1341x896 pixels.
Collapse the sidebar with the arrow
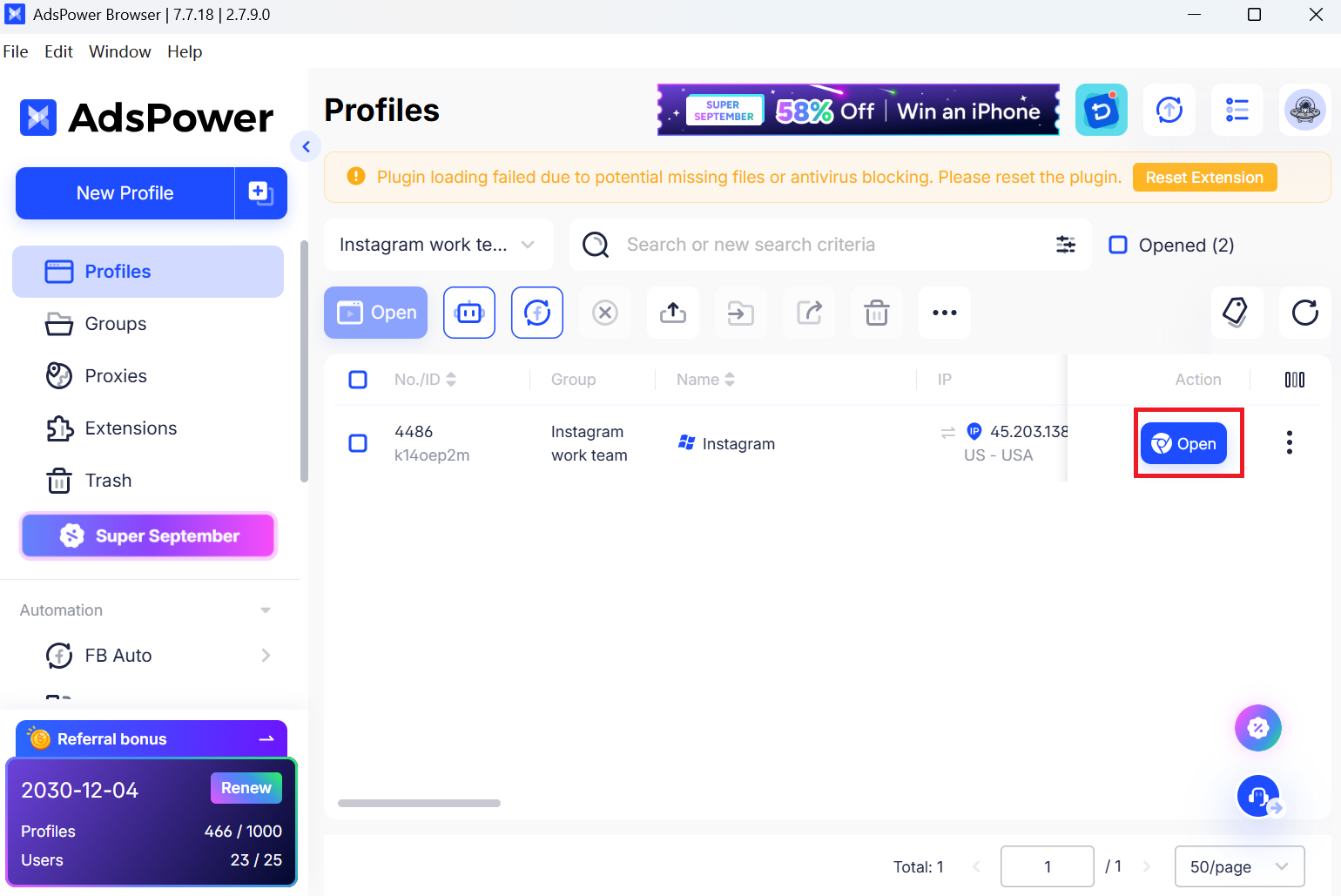[306, 147]
